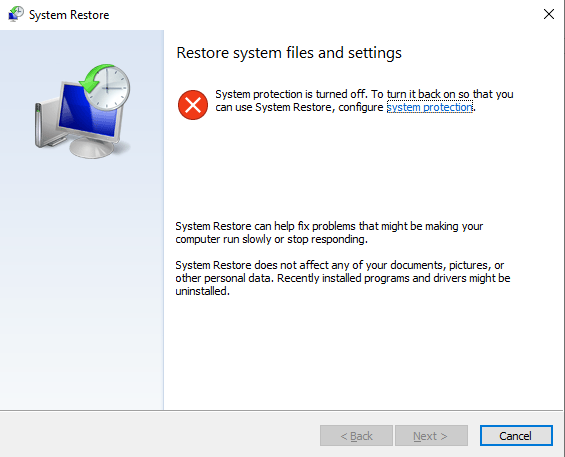Click the word 'uninstalled' in the last paragraph
This screenshot has width=565, height=457.
(x=201, y=291)
